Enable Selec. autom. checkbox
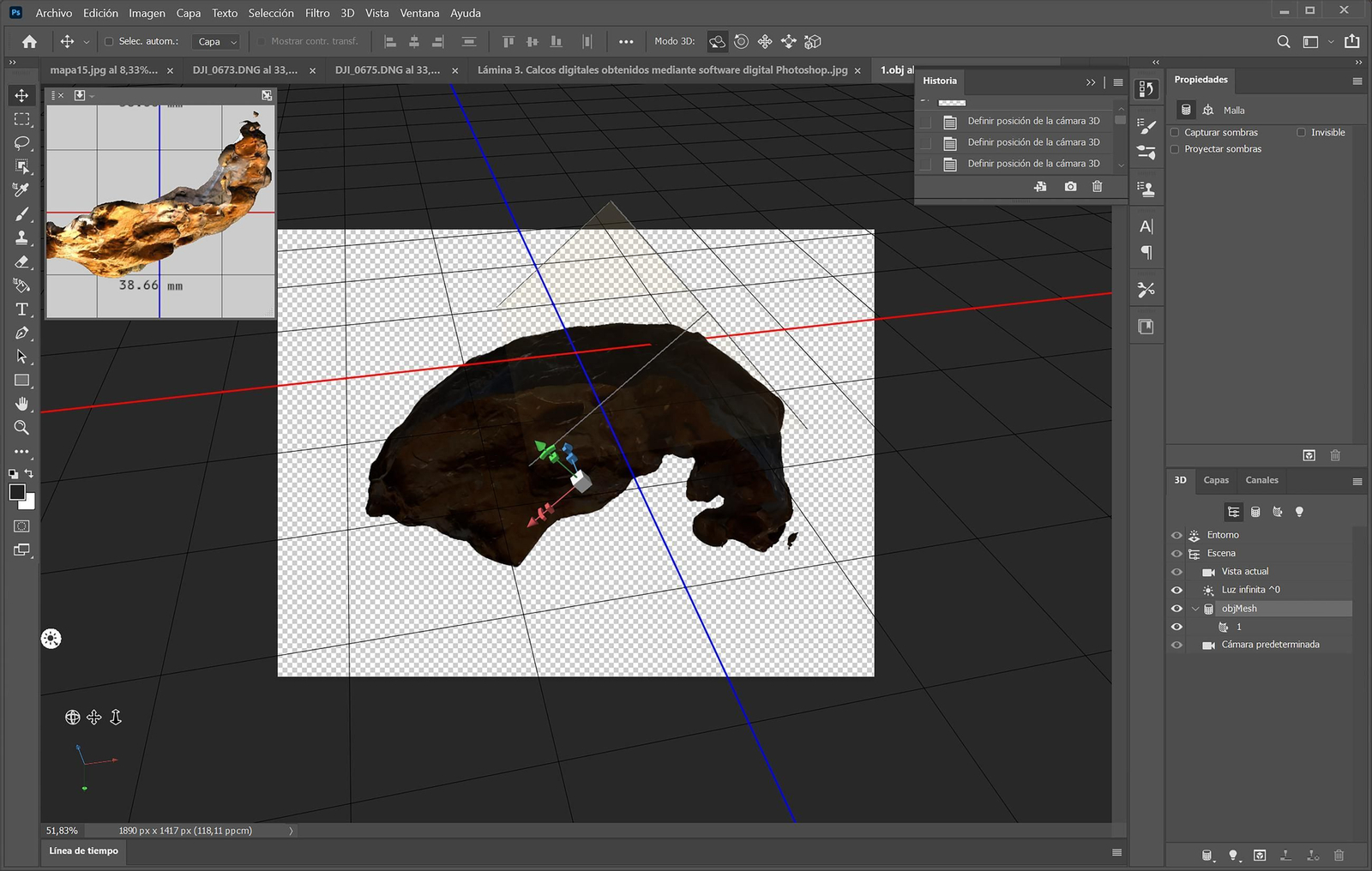The image size is (1372, 871). click(x=109, y=41)
